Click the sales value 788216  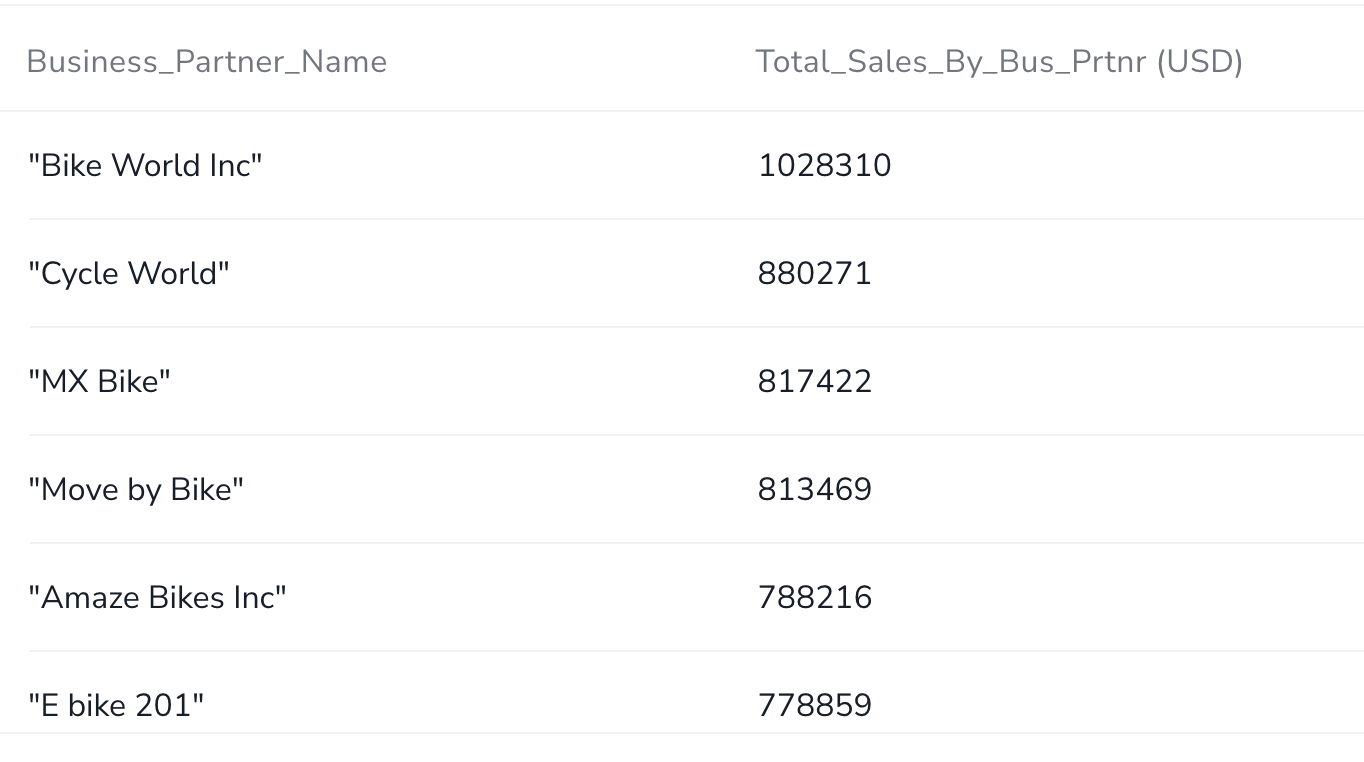[x=815, y=597]
